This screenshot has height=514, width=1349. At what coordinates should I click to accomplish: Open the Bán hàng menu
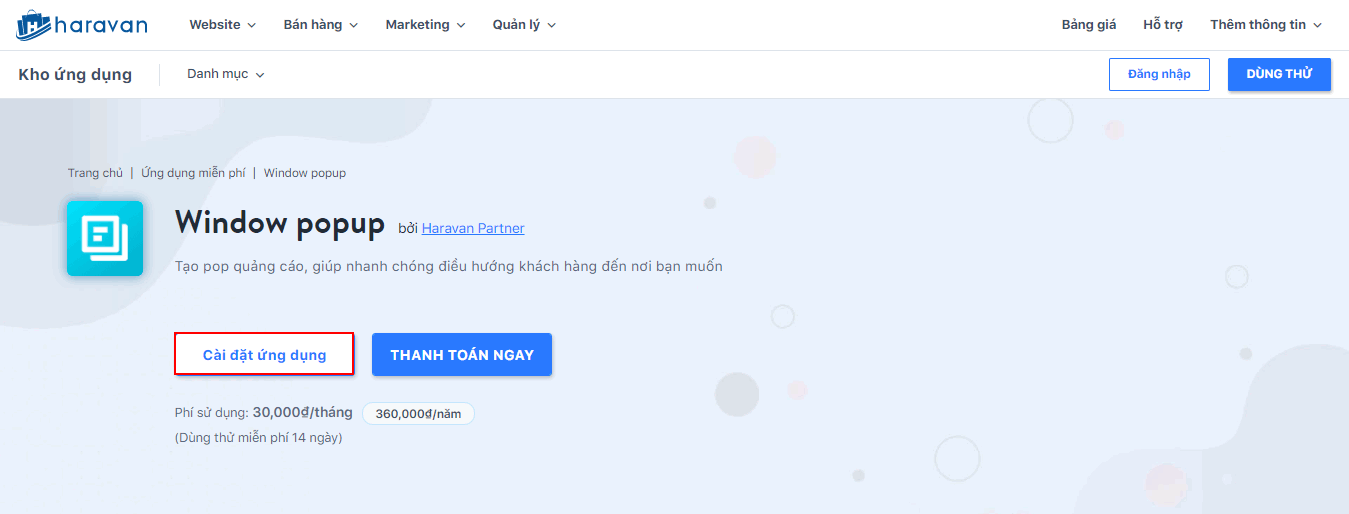click(x=320, y=25)
